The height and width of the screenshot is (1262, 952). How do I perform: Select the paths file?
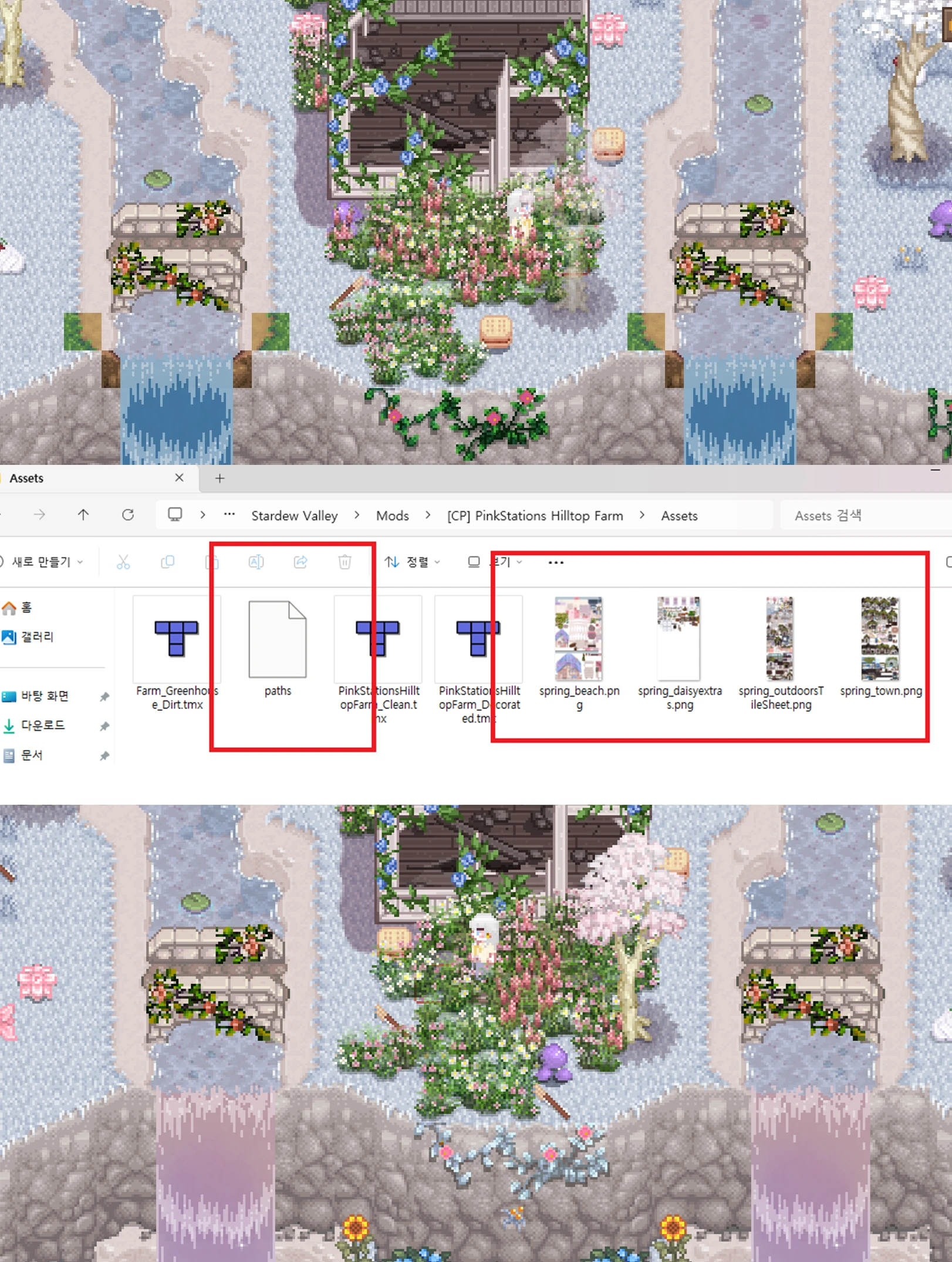click(x=278, y=649)
